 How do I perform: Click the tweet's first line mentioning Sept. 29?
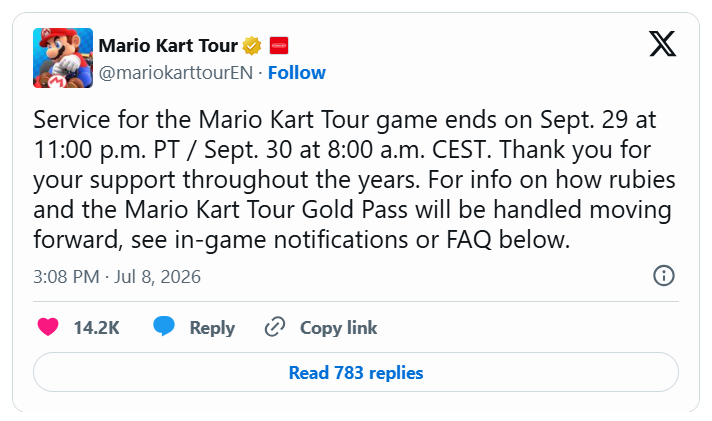[x=345, y=120]
